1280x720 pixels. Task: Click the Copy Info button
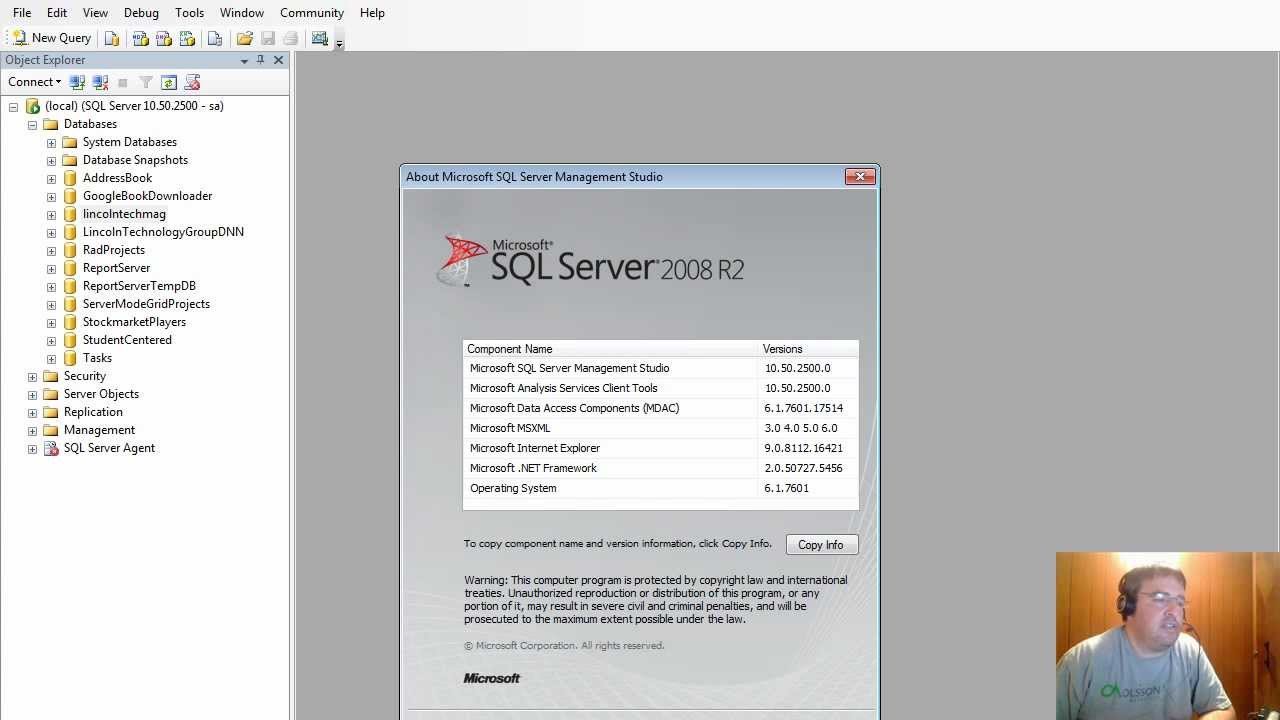[x=821, y=545]
